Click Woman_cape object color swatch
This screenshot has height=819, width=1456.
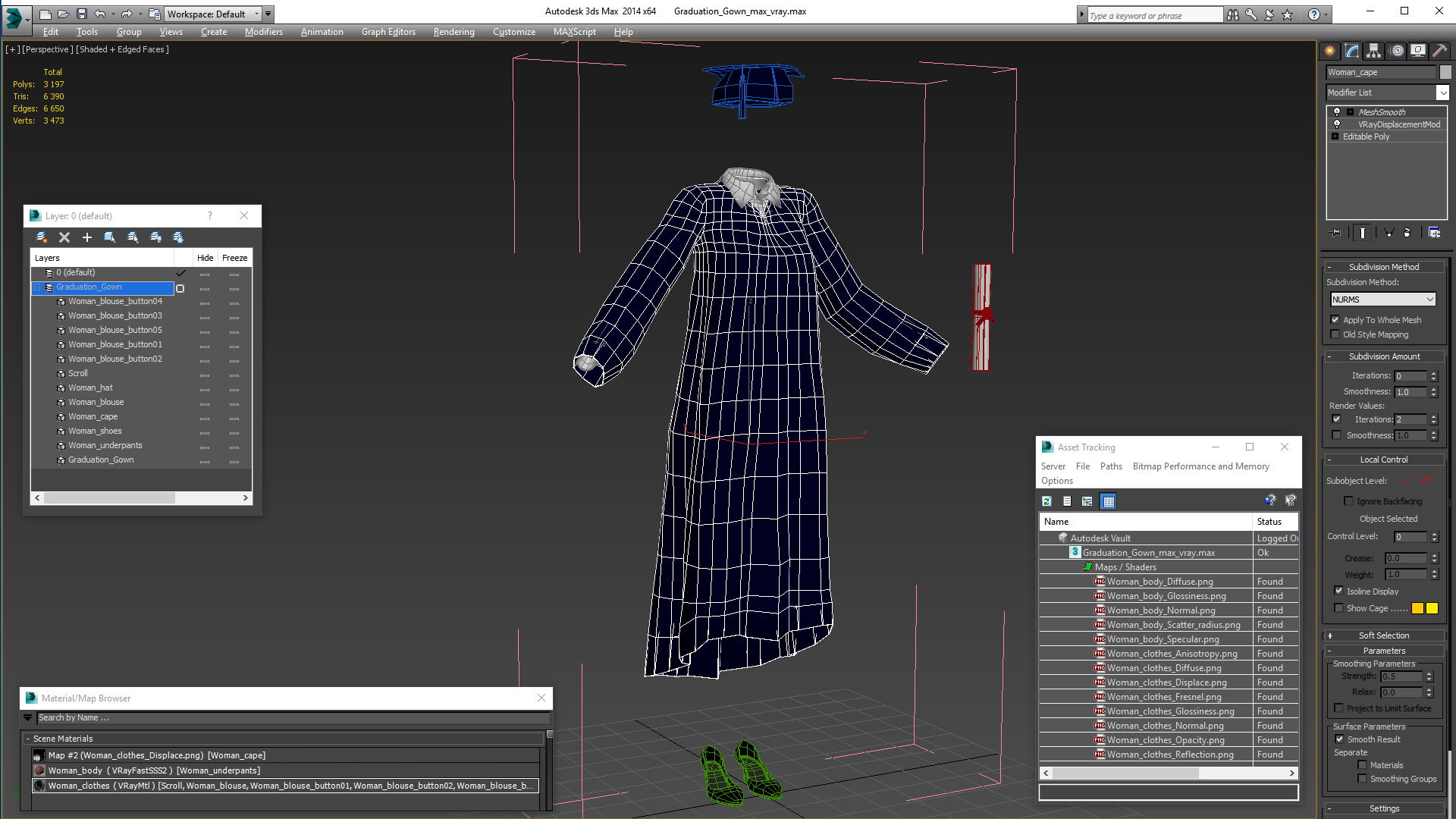pyautogui.click(x=1445, y=72)
